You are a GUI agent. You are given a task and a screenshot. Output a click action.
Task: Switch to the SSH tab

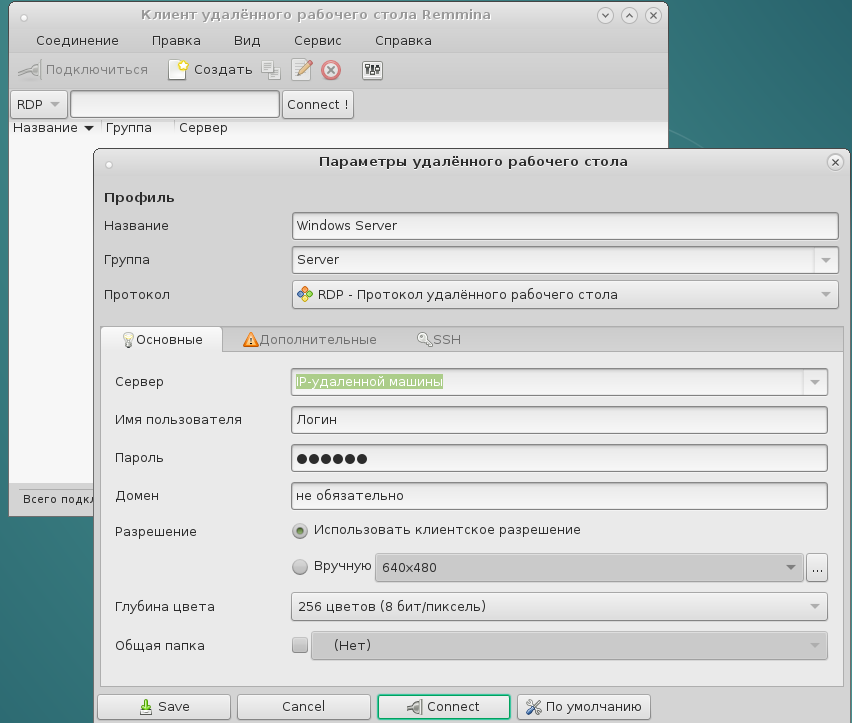pos(439,340)
